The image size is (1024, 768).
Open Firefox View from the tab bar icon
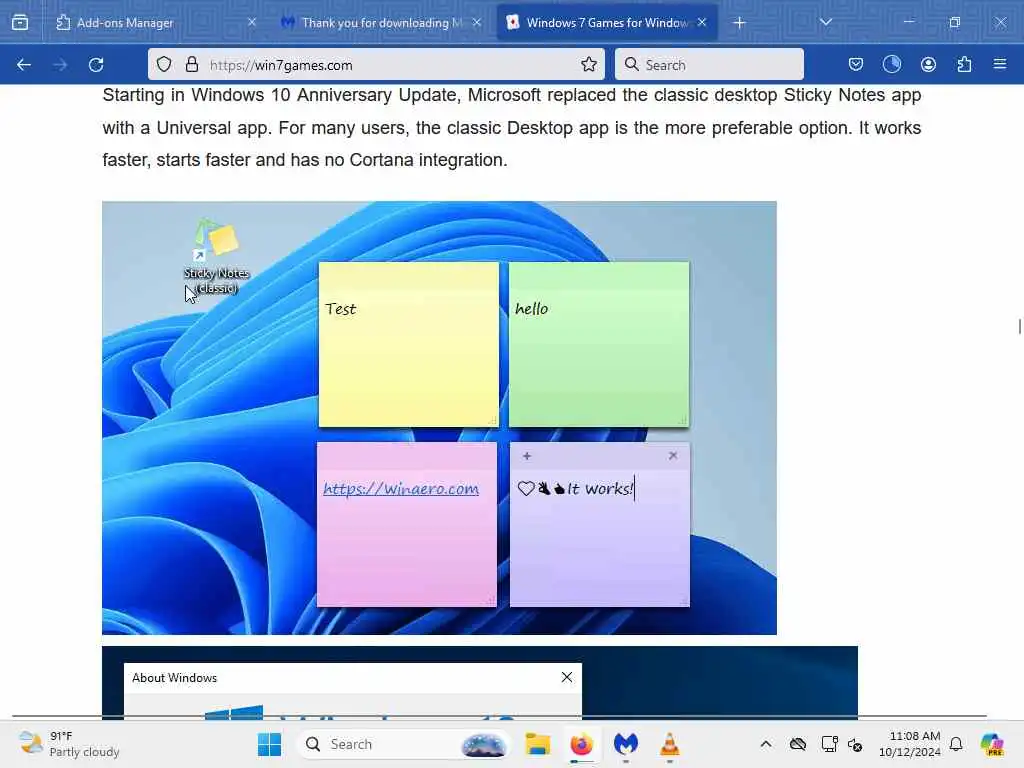(20, 23)
